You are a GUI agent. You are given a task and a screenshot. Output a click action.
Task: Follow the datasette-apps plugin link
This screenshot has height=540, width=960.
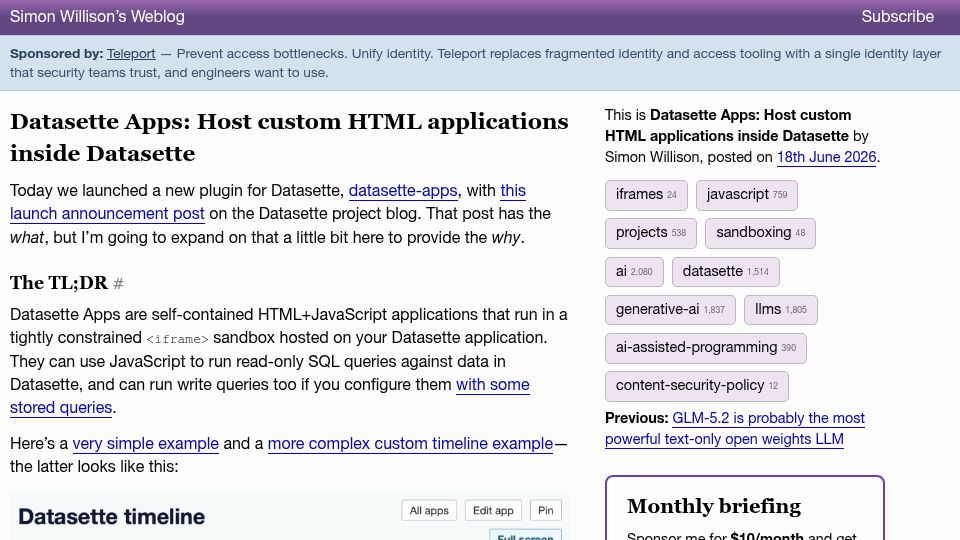[403, 190]
